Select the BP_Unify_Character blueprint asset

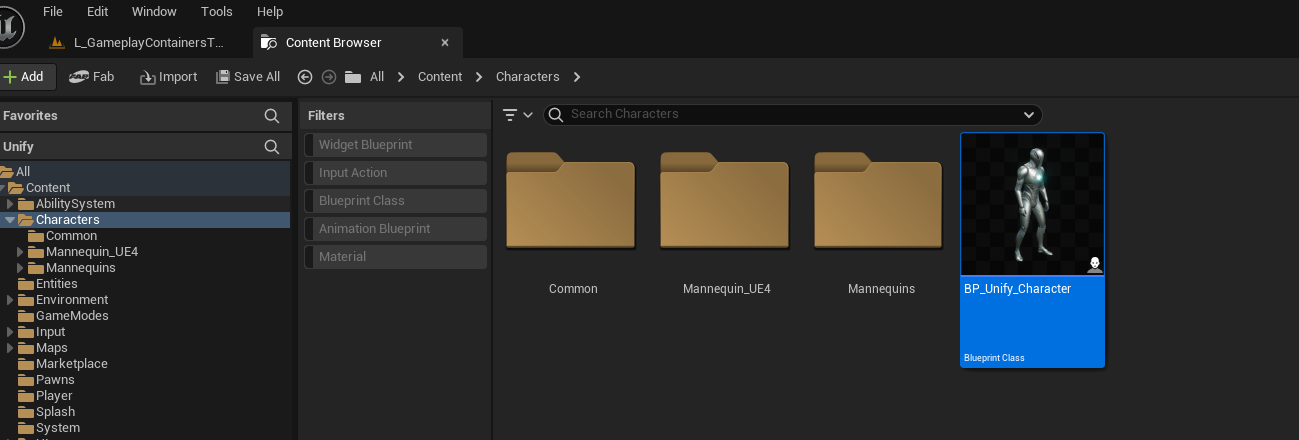[1032, 250]
